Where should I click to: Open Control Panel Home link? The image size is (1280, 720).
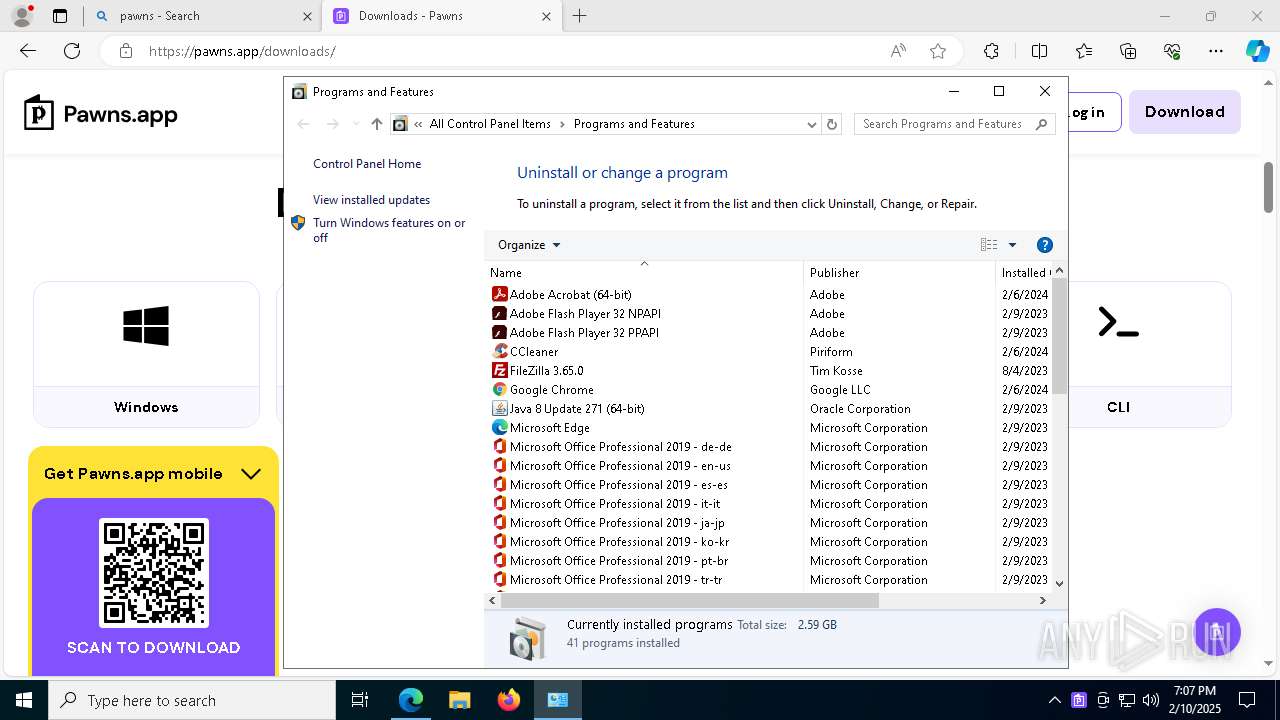[367, 164]
